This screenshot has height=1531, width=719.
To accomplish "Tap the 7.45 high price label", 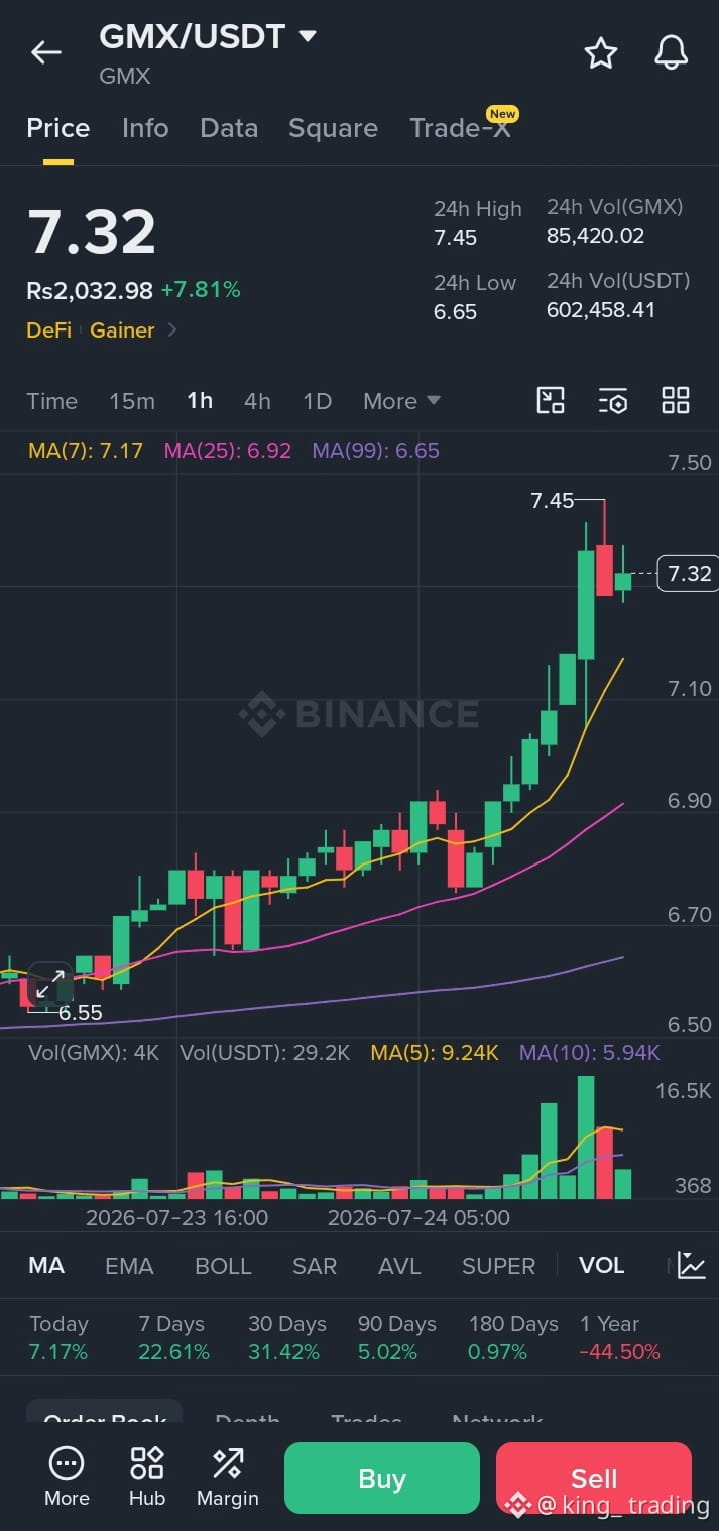I will (552, 501).
